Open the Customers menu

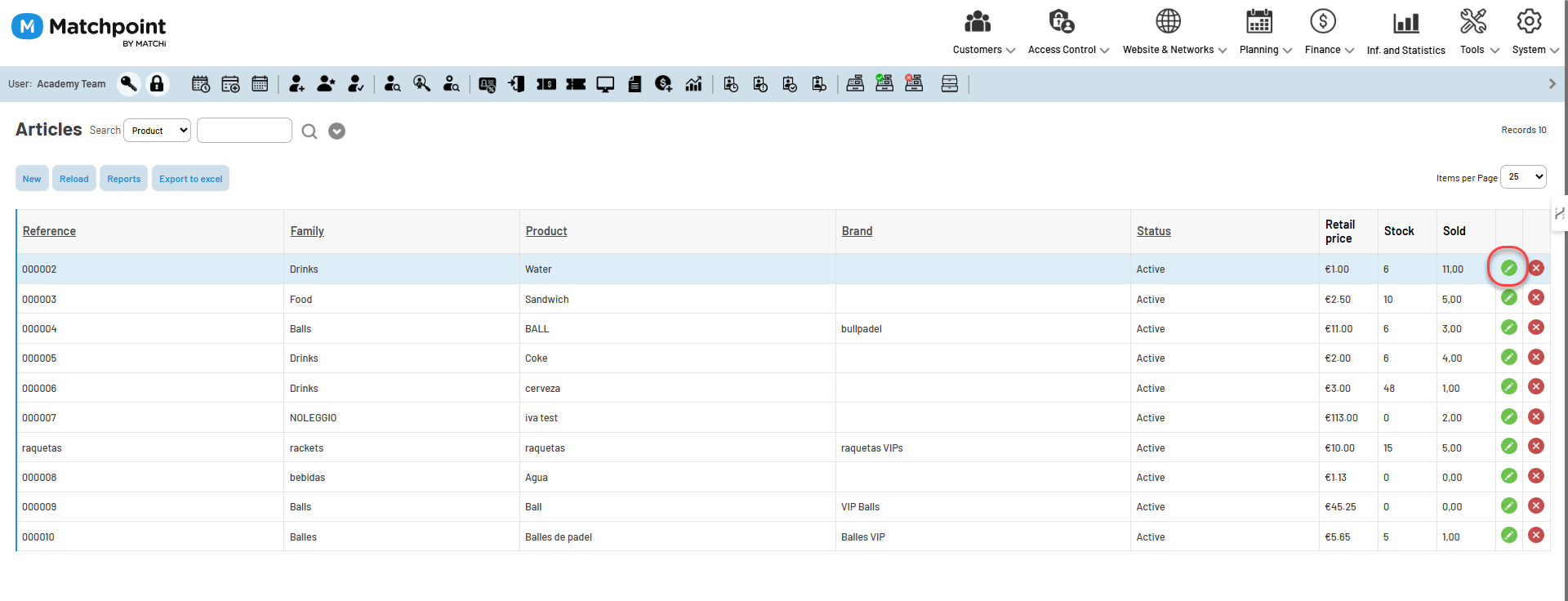[x=983, y=33]
